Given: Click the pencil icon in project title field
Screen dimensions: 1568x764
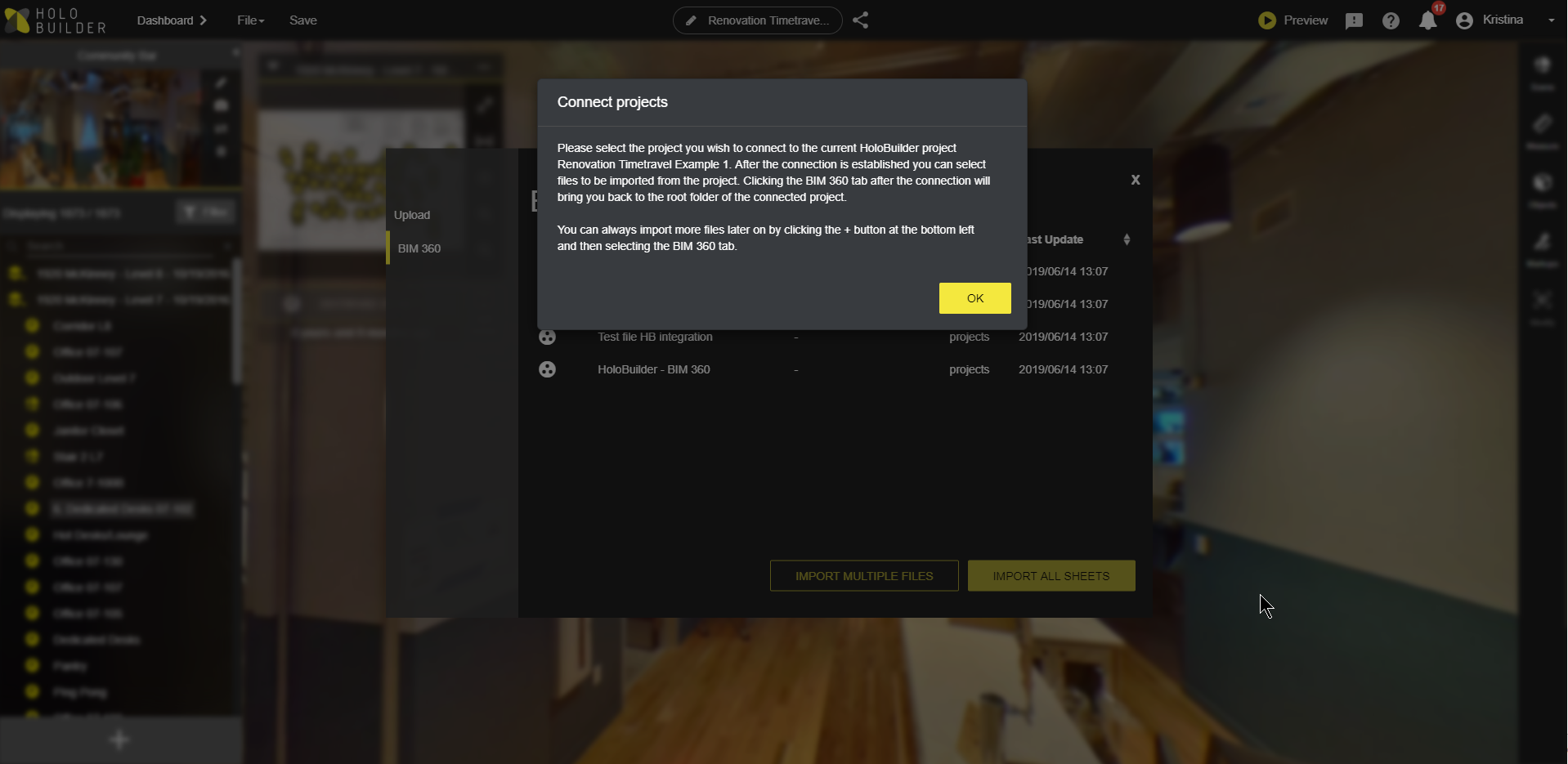Looking at the screenshot, I should point(691,20).
